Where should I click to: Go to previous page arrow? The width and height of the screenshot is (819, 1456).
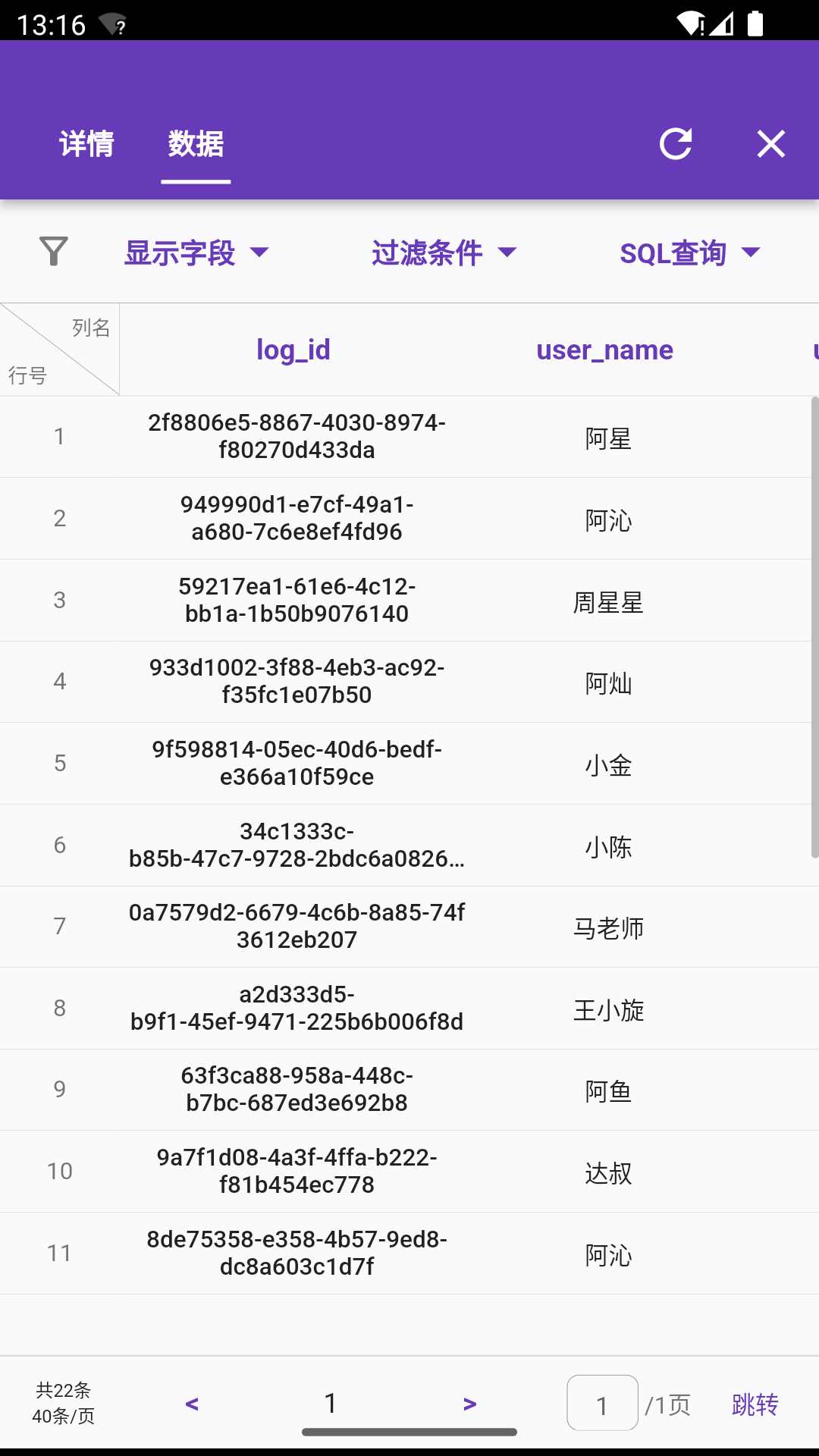coord(192,1404)
